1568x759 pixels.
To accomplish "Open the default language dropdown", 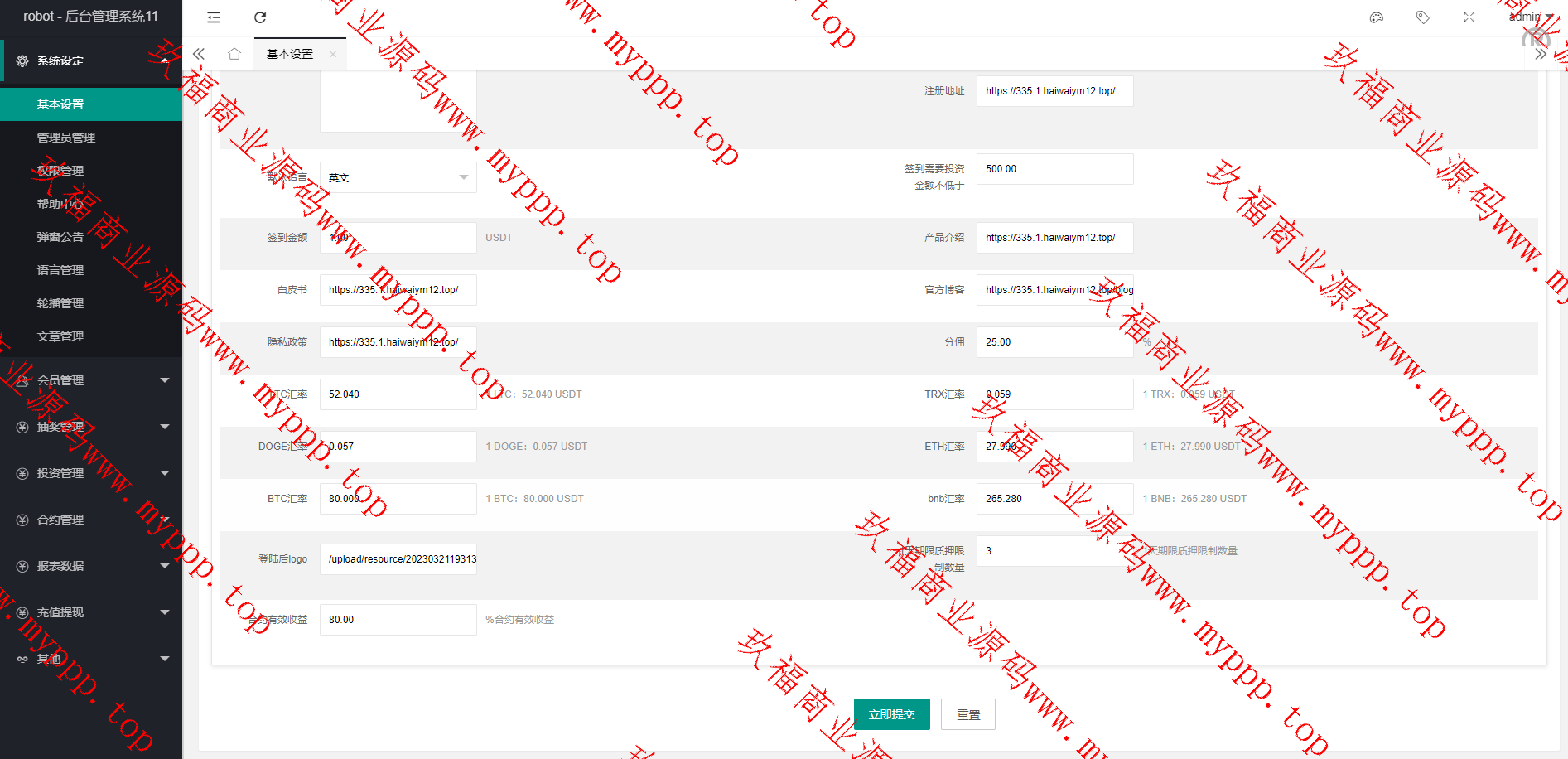I will [398, 177].
